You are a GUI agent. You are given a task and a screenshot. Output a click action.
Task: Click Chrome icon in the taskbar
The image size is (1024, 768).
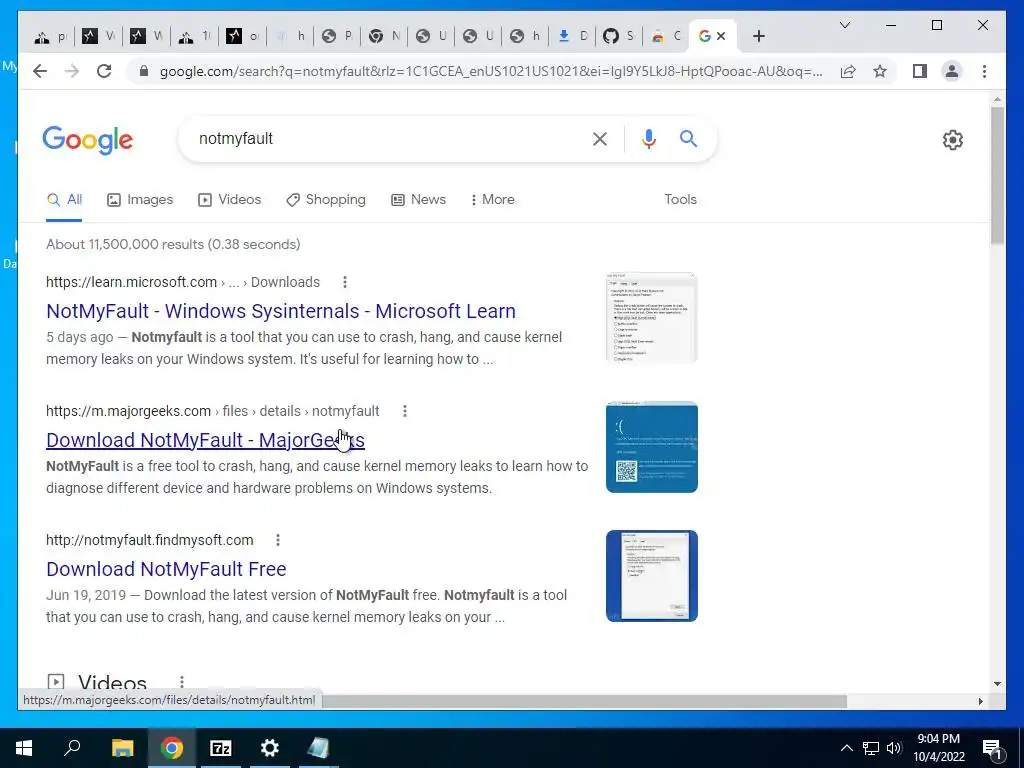coord(172,748)
